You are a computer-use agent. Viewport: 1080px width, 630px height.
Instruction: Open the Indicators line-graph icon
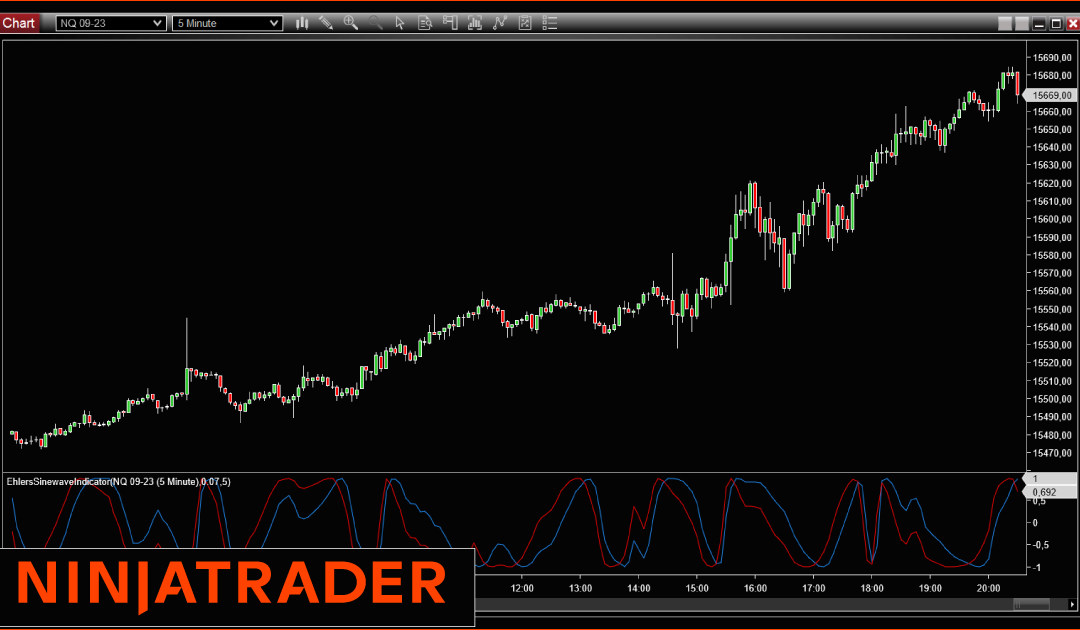click(x=500, y=23)
